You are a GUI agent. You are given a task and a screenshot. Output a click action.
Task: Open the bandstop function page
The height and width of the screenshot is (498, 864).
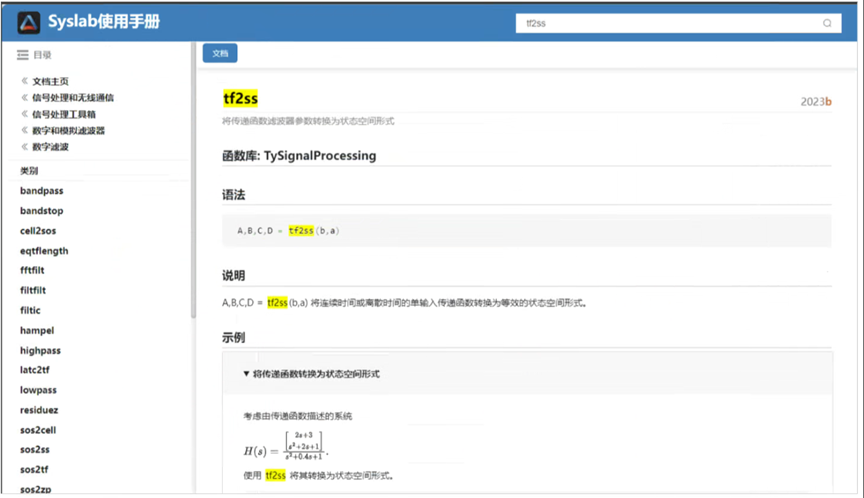(x=42, y=210)
